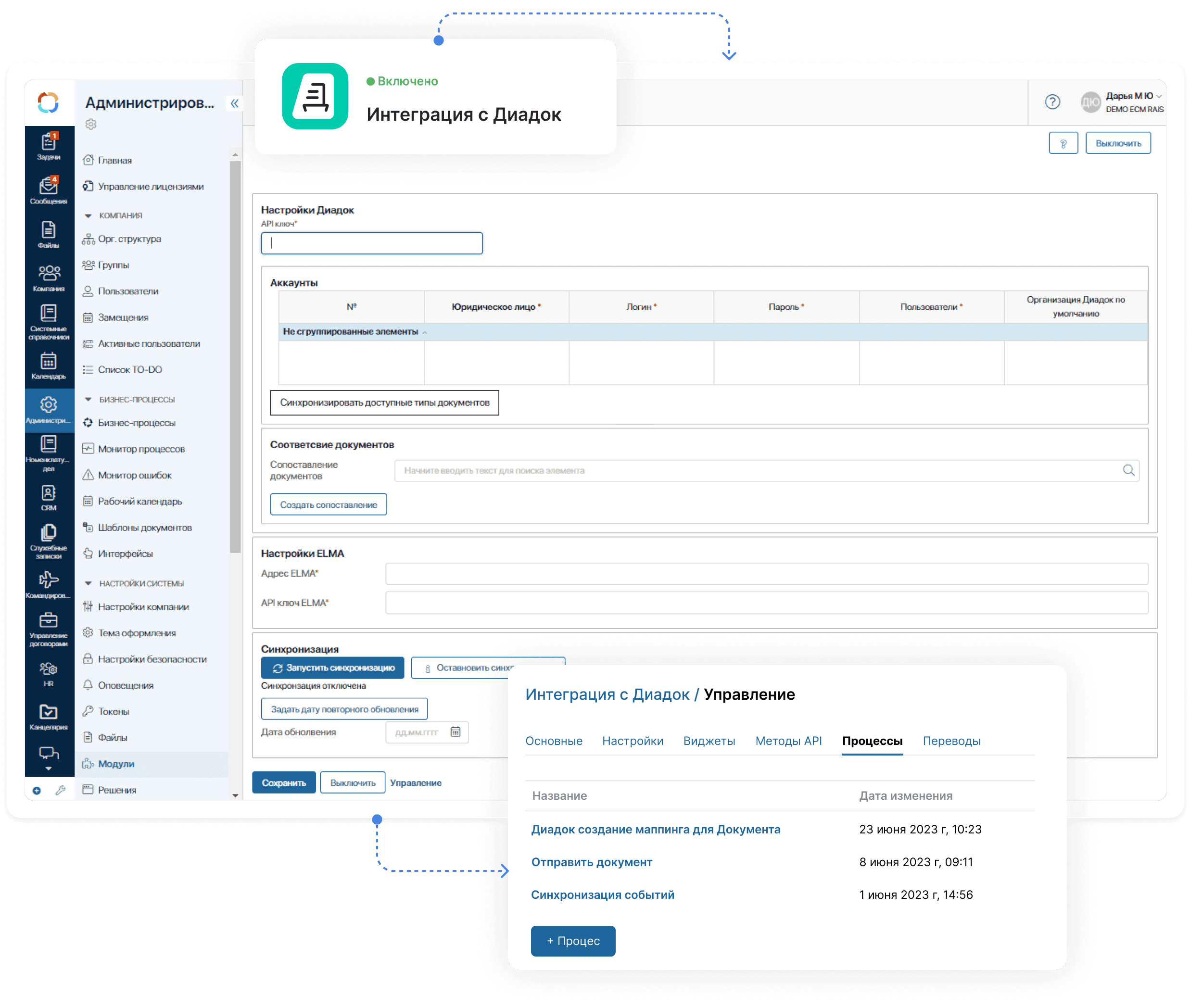Viewport: 1190px width, 1008px height.
Task: Click Сохранить button
Action: coord(284,782)
